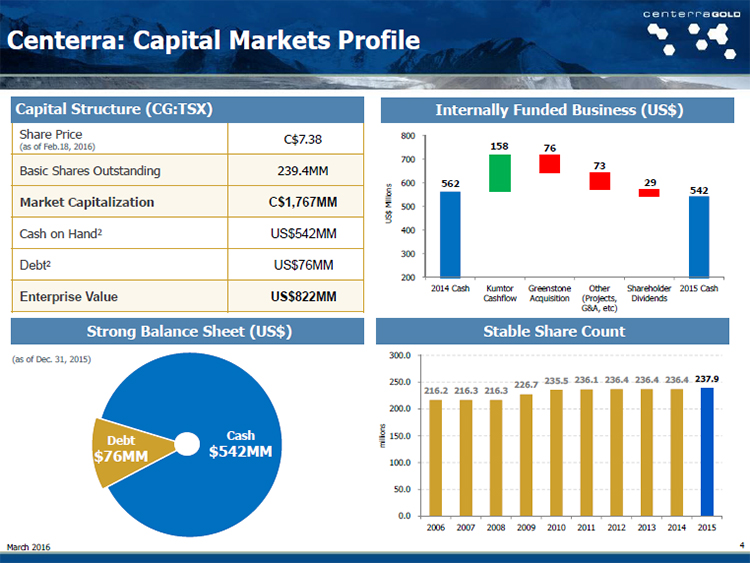
Task: Select the 'Market Capitalization' label
Action: pyautogui.click(x=87, y=202)
